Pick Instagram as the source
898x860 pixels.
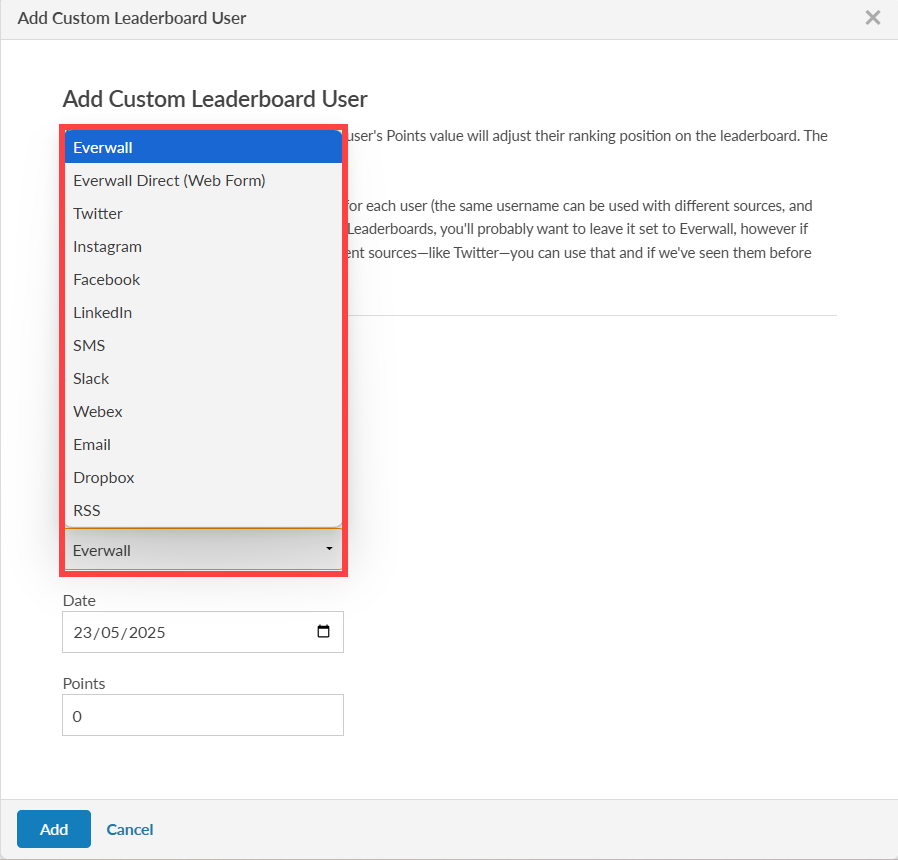coord(203,247)
